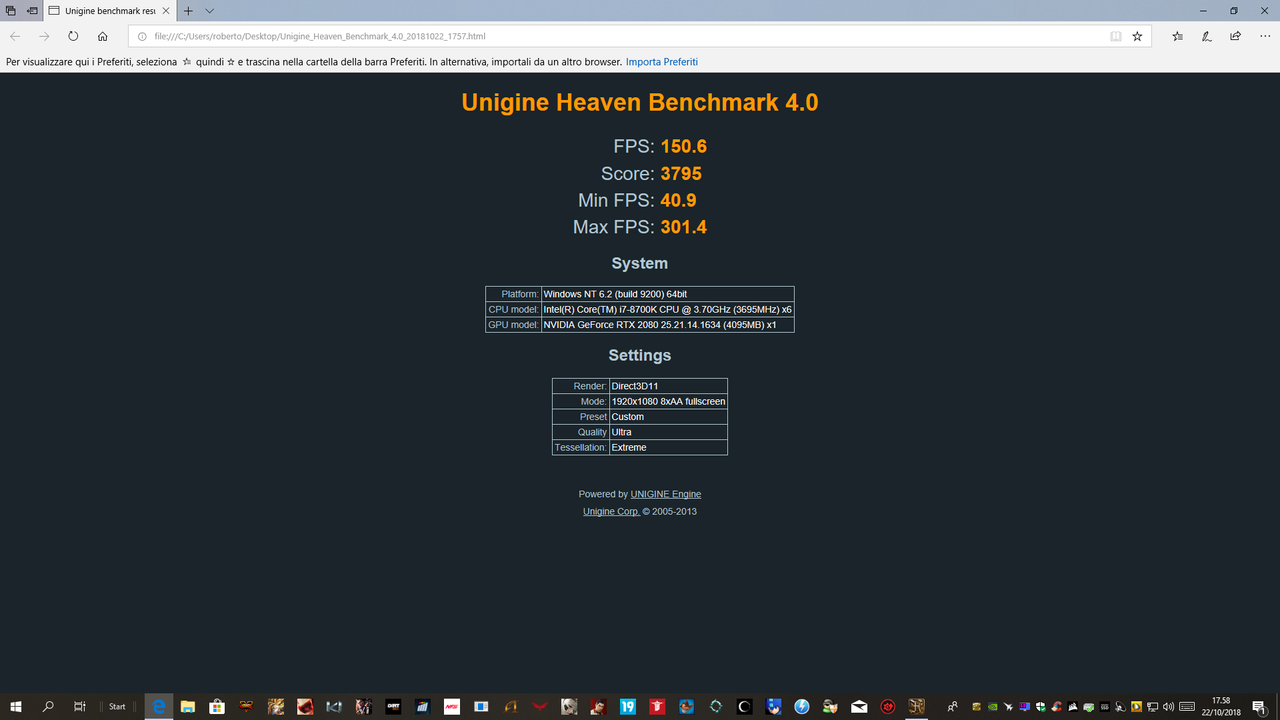This screenshot has height=720, width=1280.
Task: Open the Mail envelope taskbar icon
Action: (859, 706)
